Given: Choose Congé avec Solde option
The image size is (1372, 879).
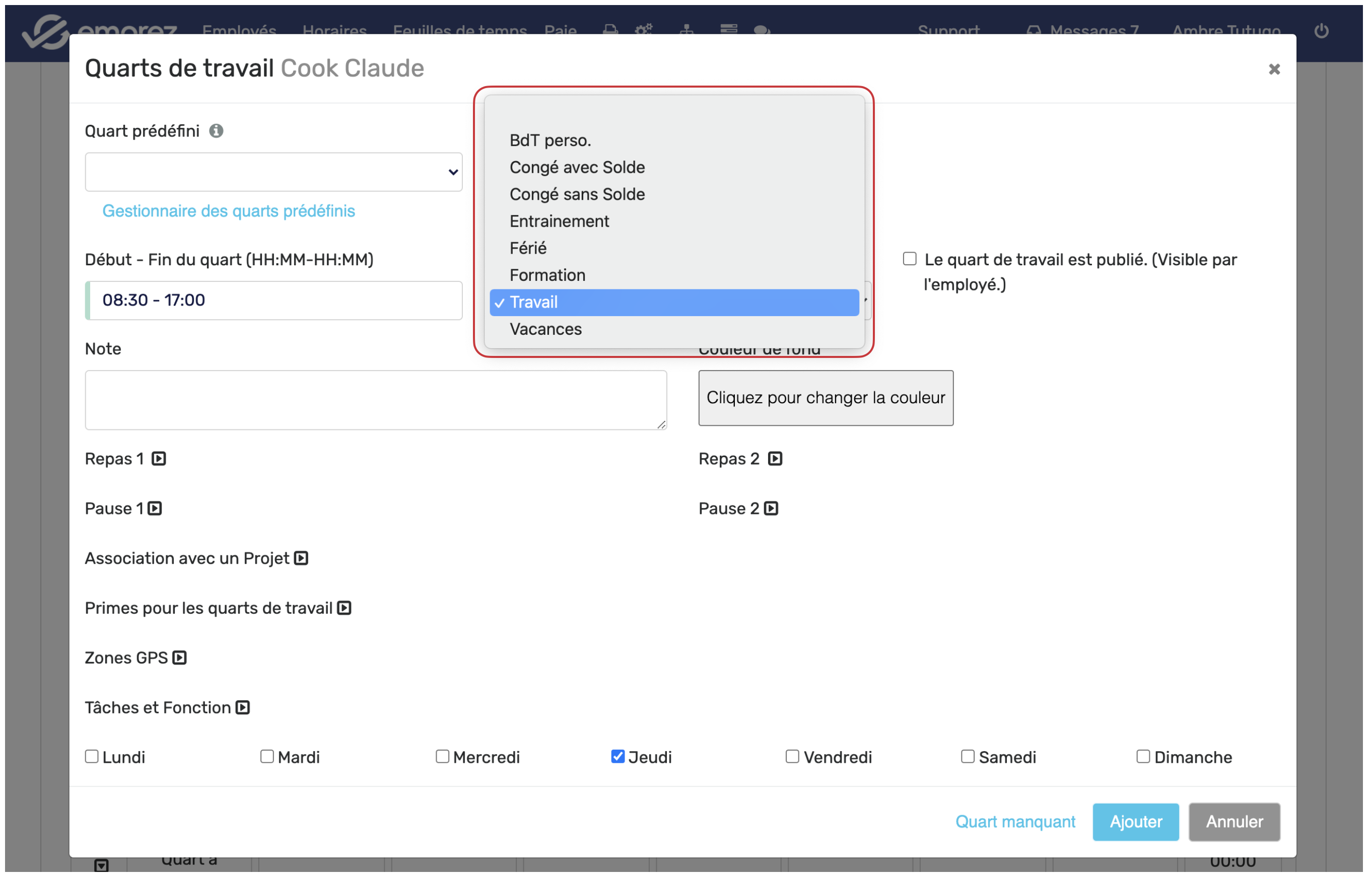Looking at the screenshot, I should pyautogui.click(x=578, y=168).
